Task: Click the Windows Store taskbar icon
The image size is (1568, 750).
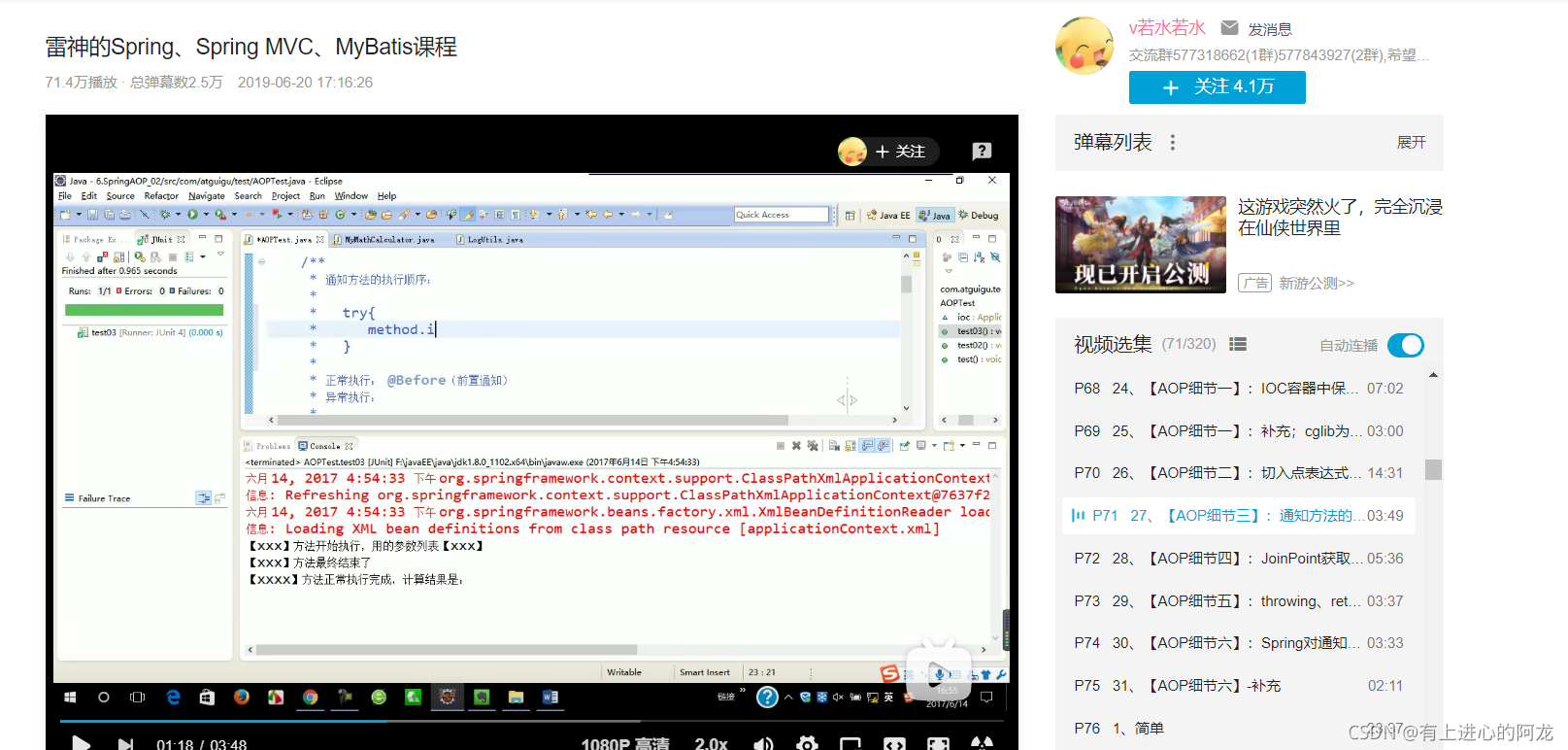Action: [207, 698]
